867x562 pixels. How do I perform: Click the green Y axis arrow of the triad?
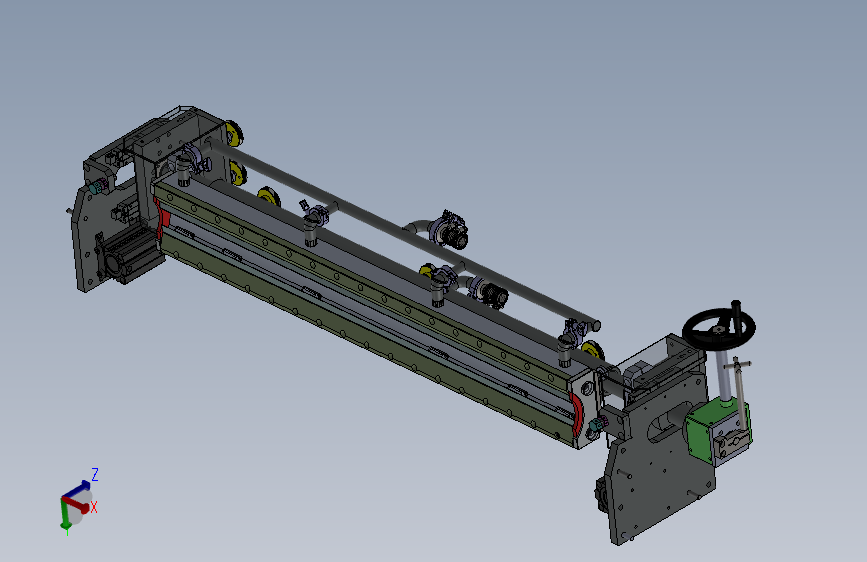pos(65,513)
